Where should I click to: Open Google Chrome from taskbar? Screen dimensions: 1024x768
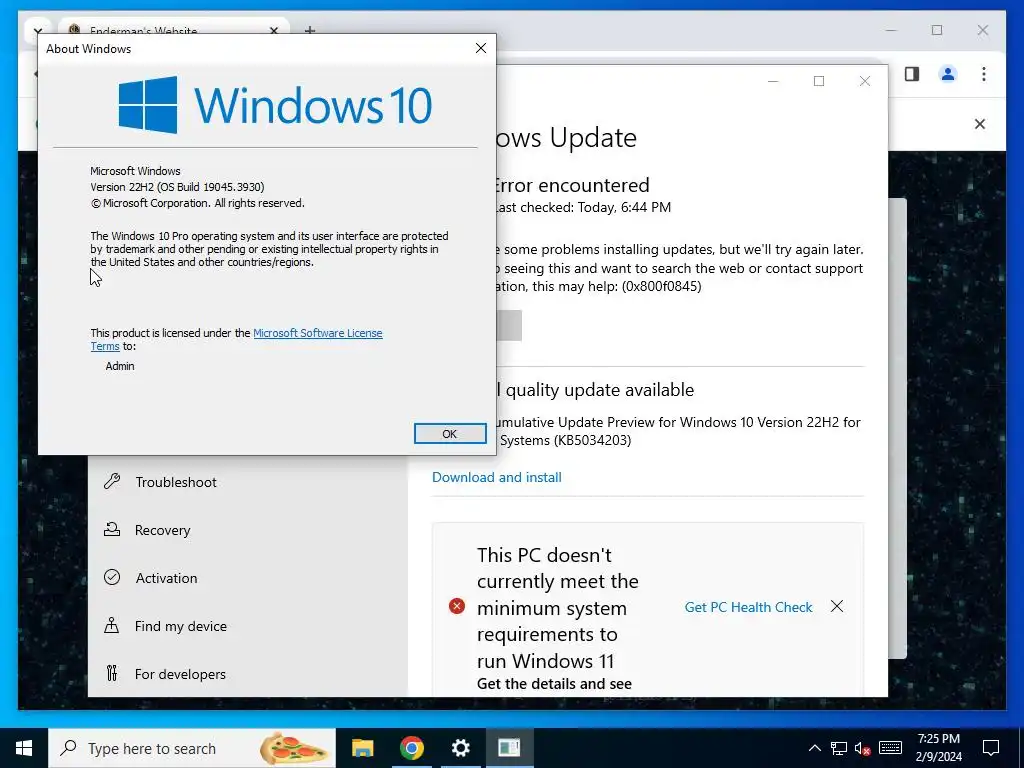coord(411,748)
